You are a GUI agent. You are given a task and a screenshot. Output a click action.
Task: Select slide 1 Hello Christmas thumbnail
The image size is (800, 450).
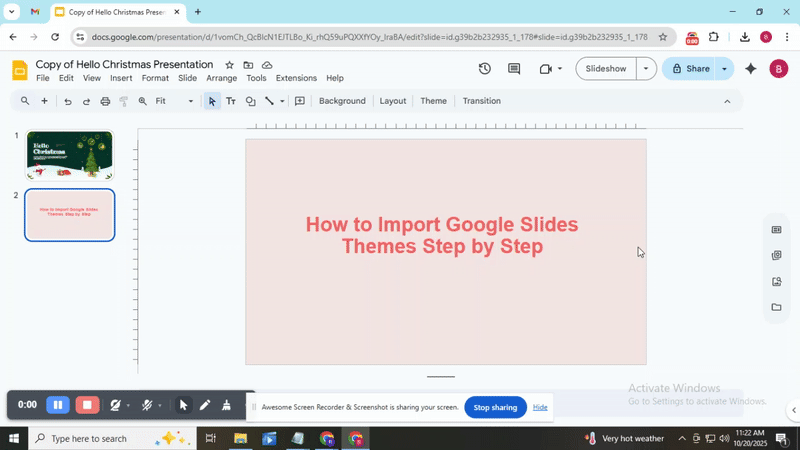pyautogui.click(x=69, y=155)
